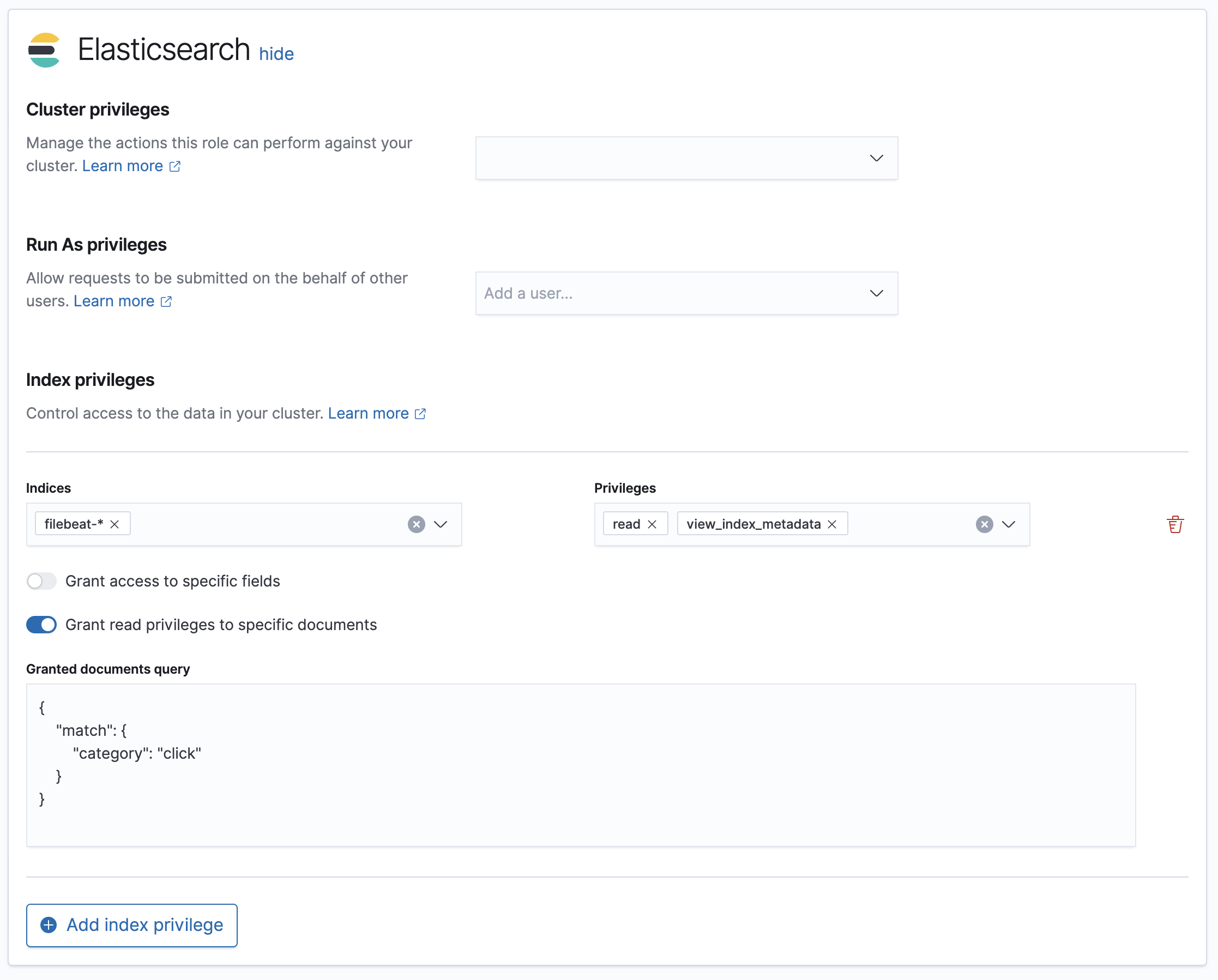Clear all indices using the circular X icon
Screen dimensions: 1218x980
(x=416, y=524)
